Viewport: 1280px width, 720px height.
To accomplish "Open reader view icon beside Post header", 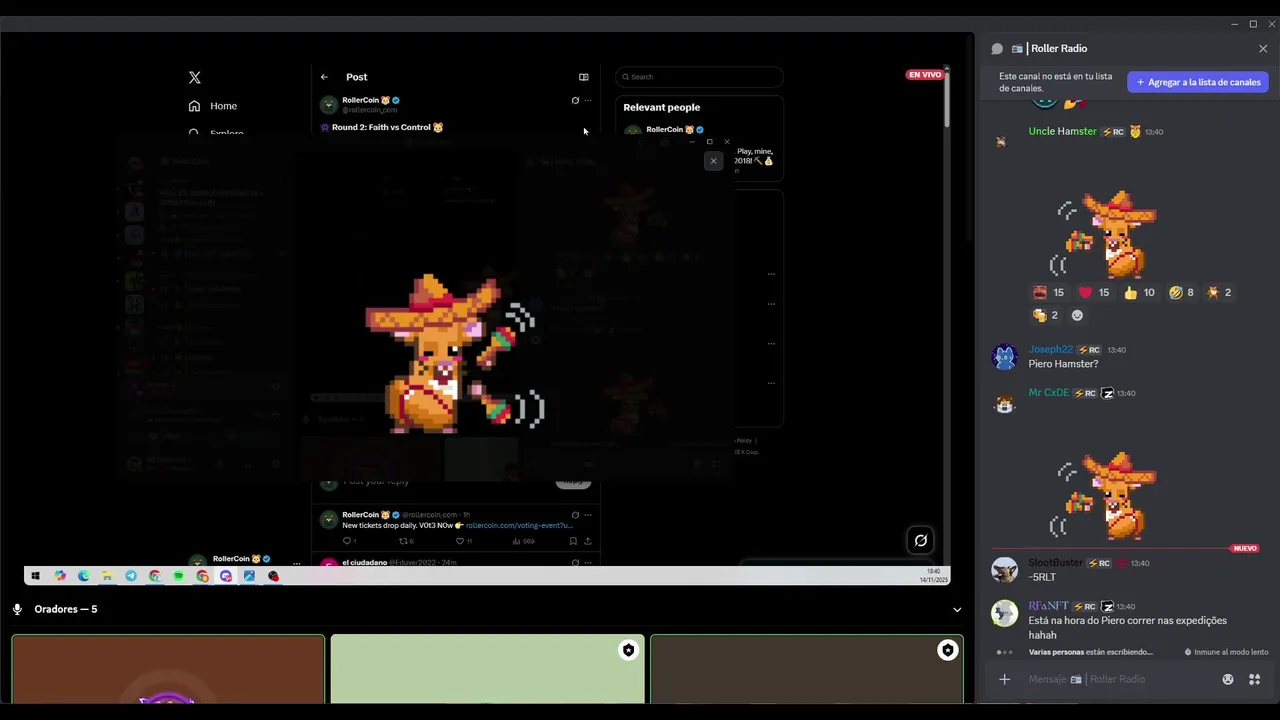I will point(584,77).
